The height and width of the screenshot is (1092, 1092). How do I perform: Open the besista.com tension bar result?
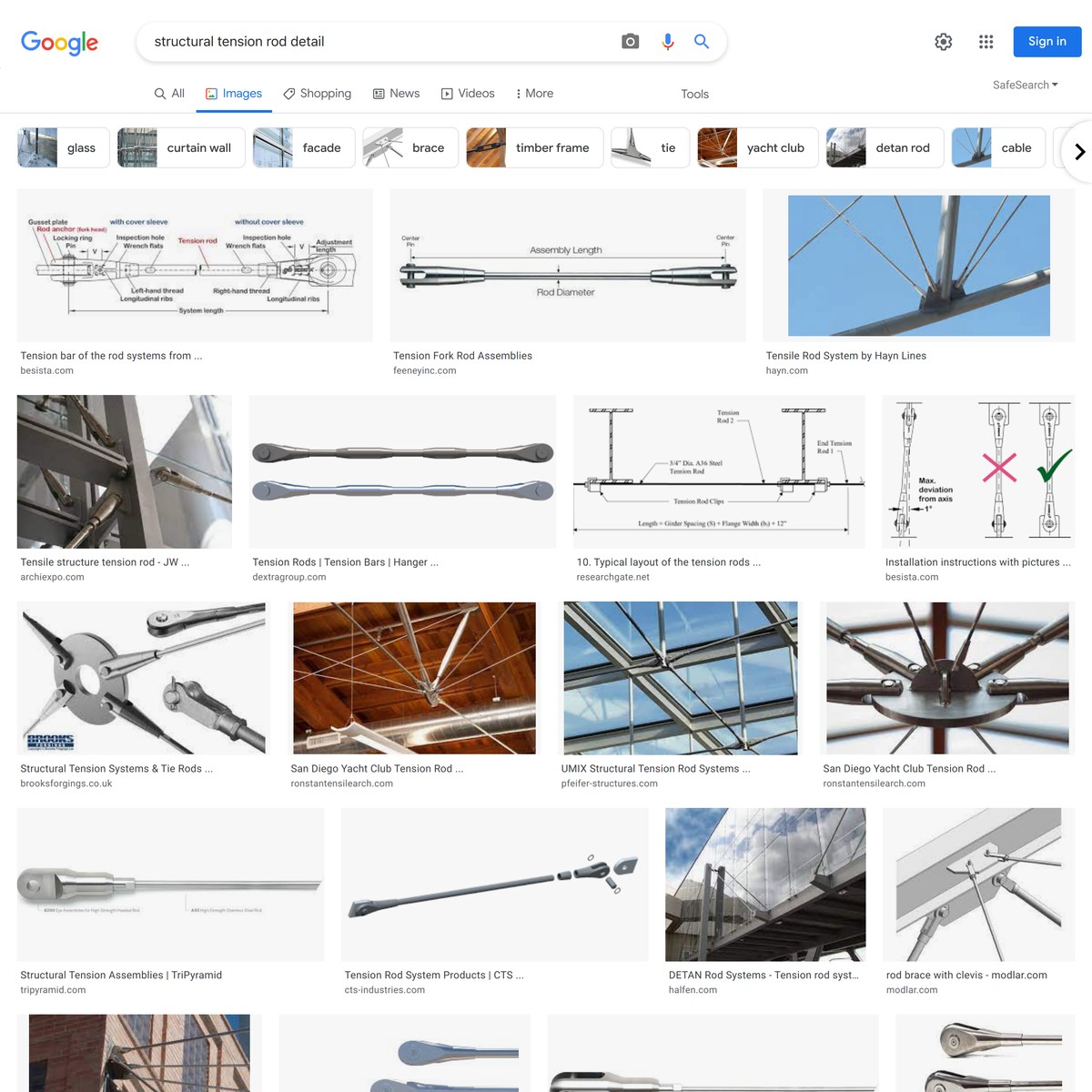pyautogui.click(x=194, y=265)
